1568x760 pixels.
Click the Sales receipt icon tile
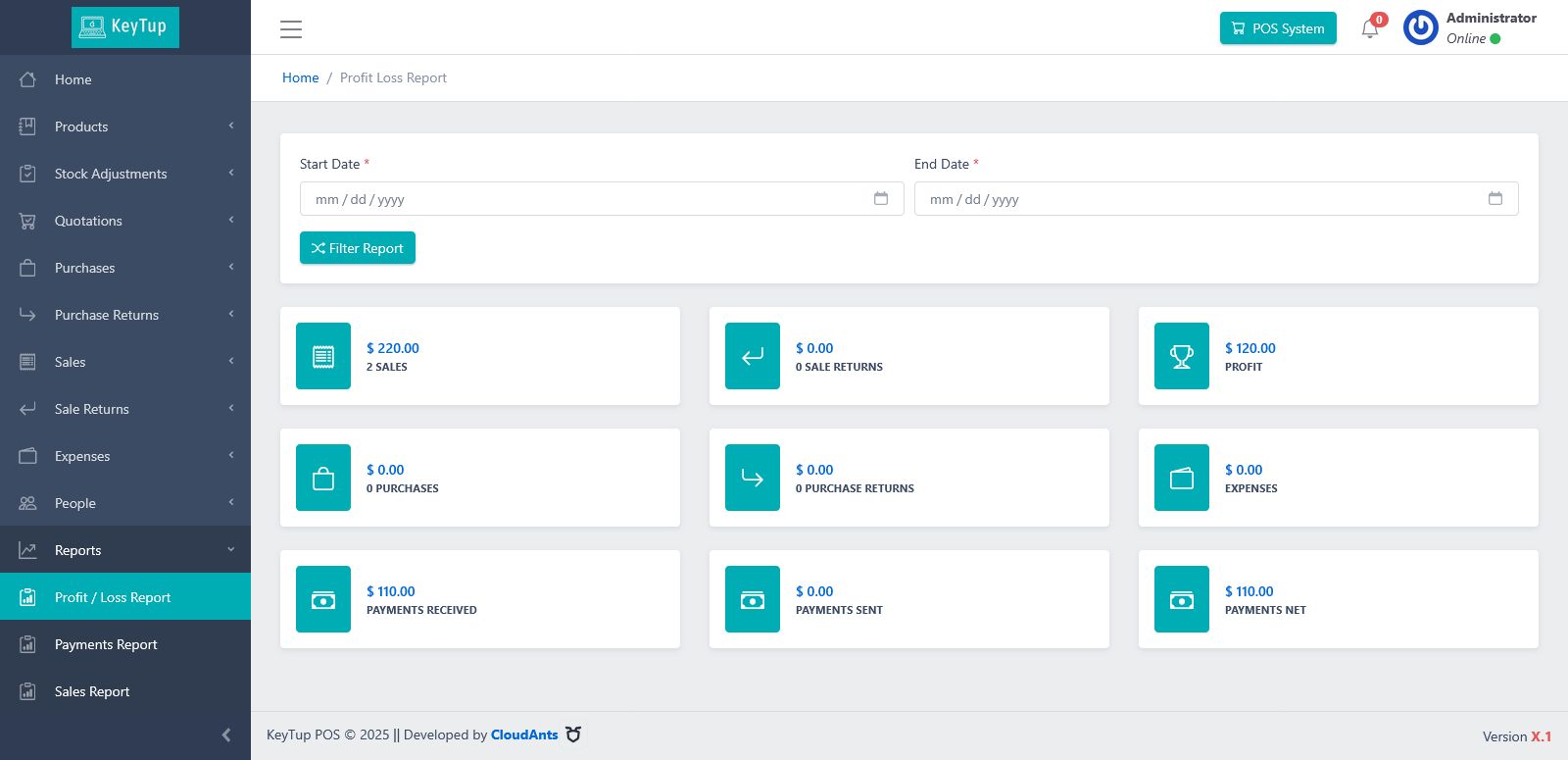click(x=323, y=356)
